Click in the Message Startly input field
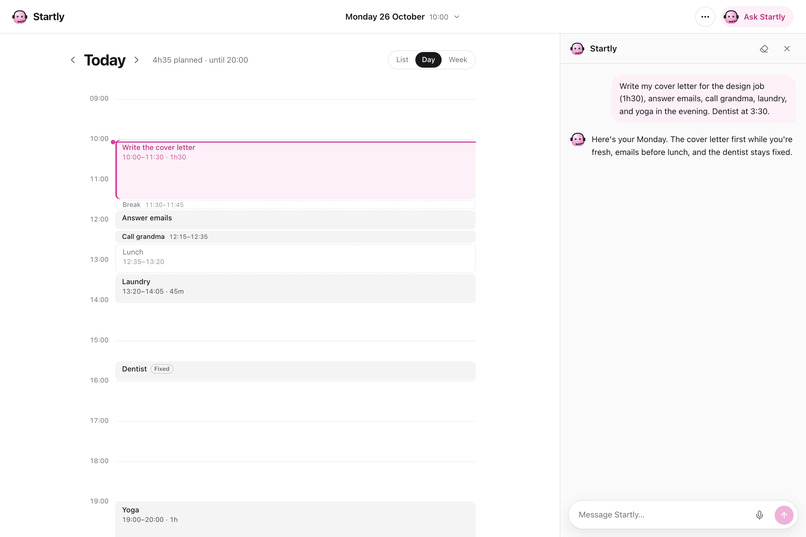This screenshot has height=537, width=806. [x=661, y=514]
